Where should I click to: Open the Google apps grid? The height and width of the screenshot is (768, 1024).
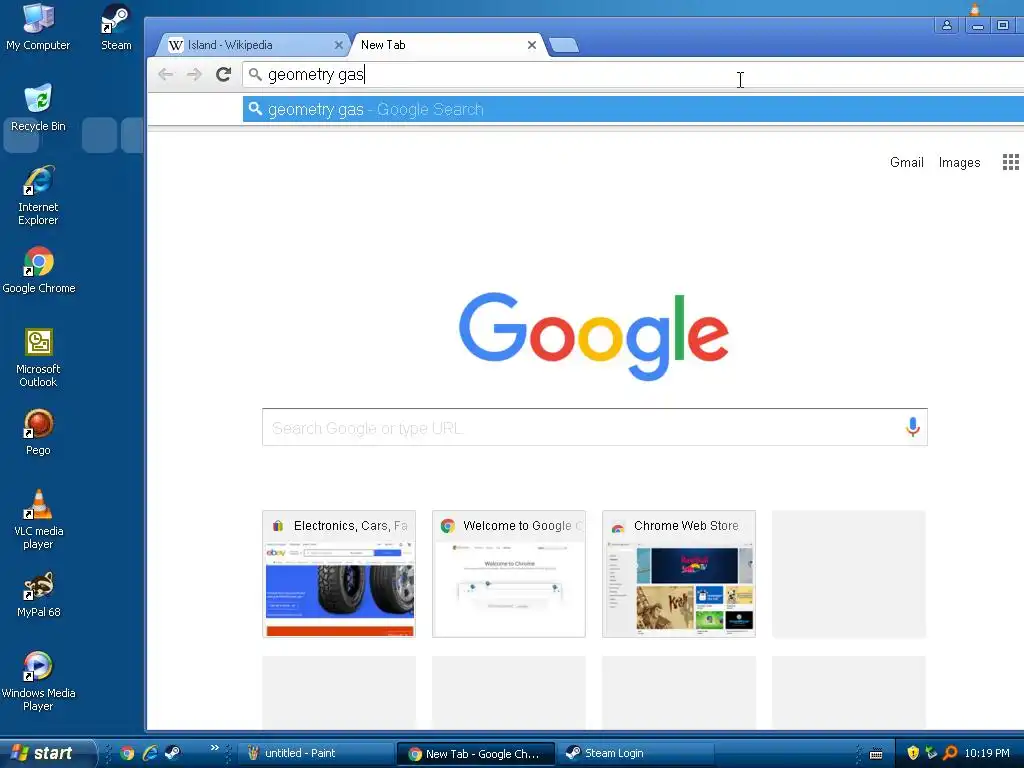click(1010, 162)
